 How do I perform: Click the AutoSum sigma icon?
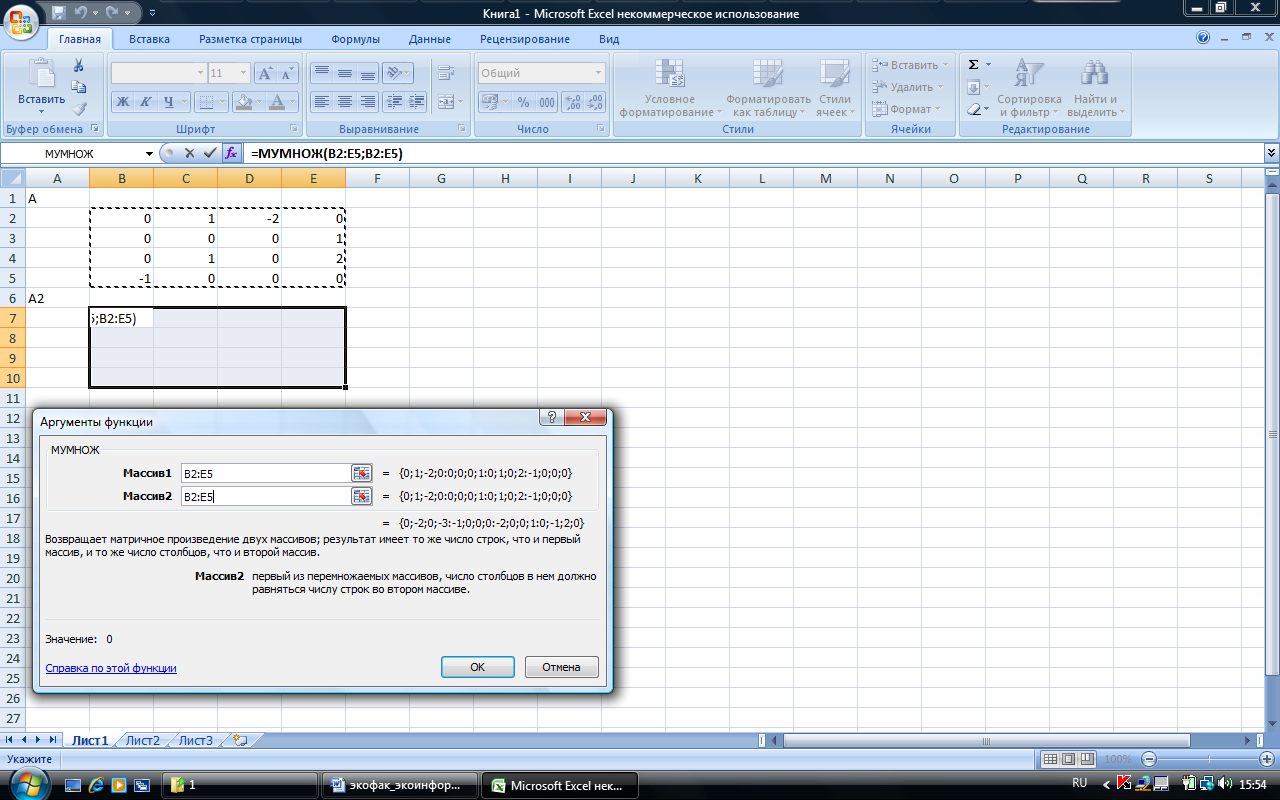(973, 64)
